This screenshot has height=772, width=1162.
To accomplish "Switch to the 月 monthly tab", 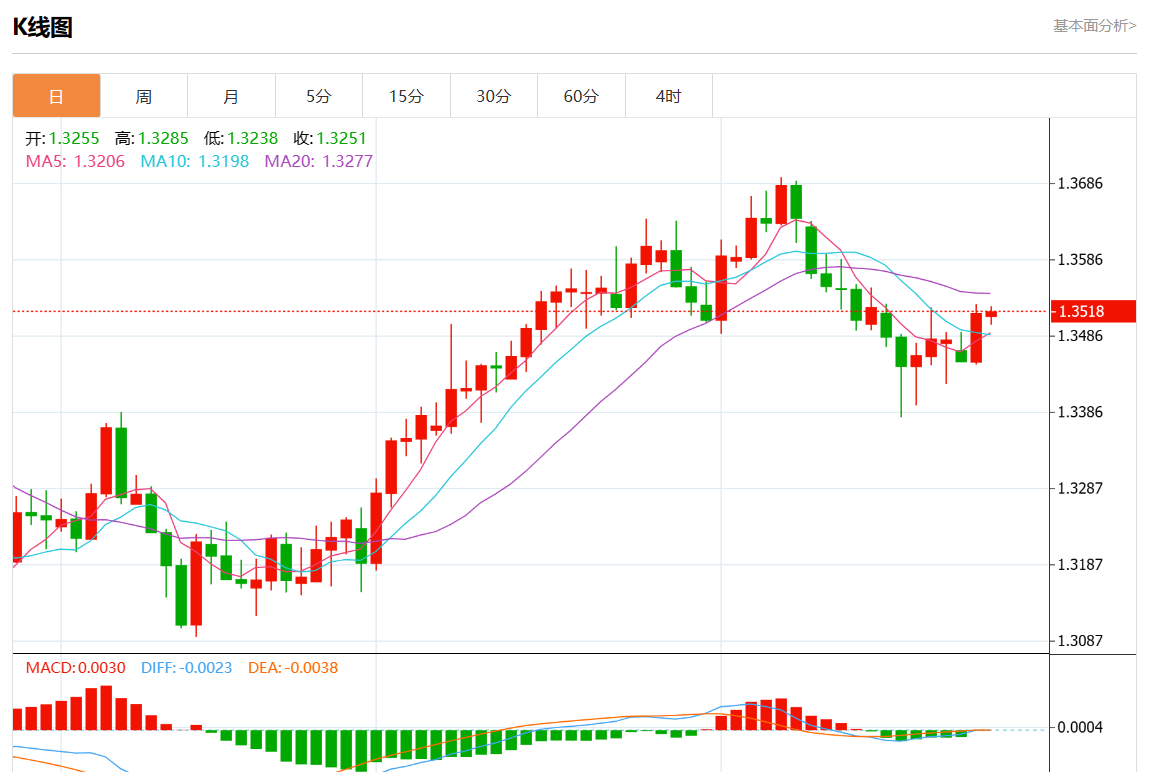I will click(231, 96).
